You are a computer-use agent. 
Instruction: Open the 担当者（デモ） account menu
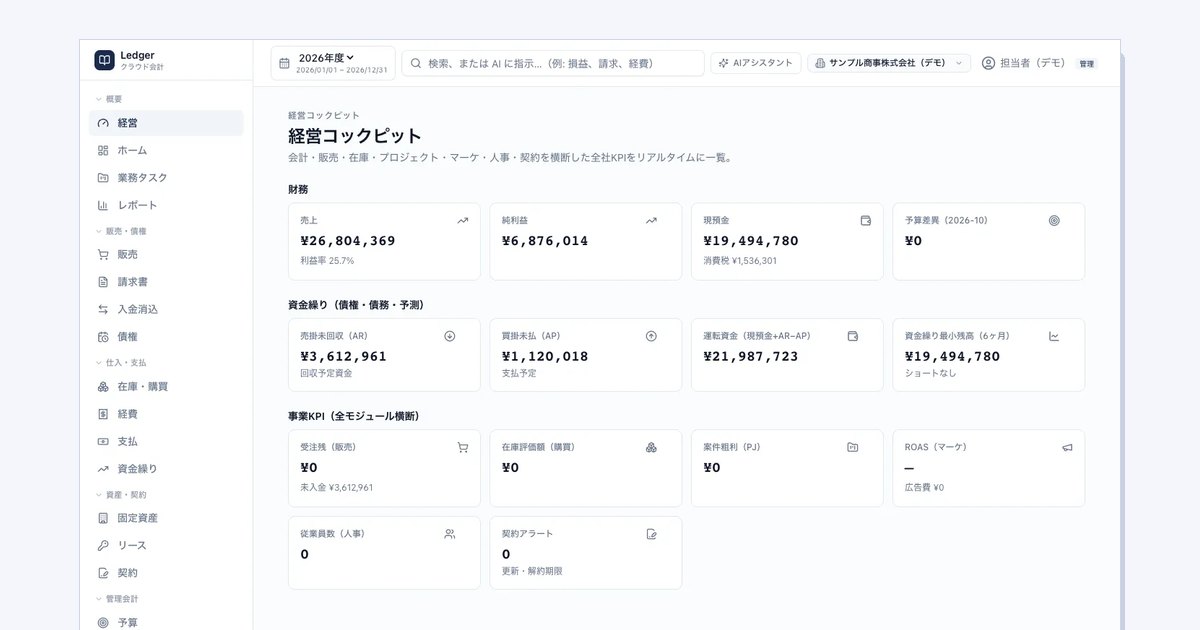click(1022, 63)
